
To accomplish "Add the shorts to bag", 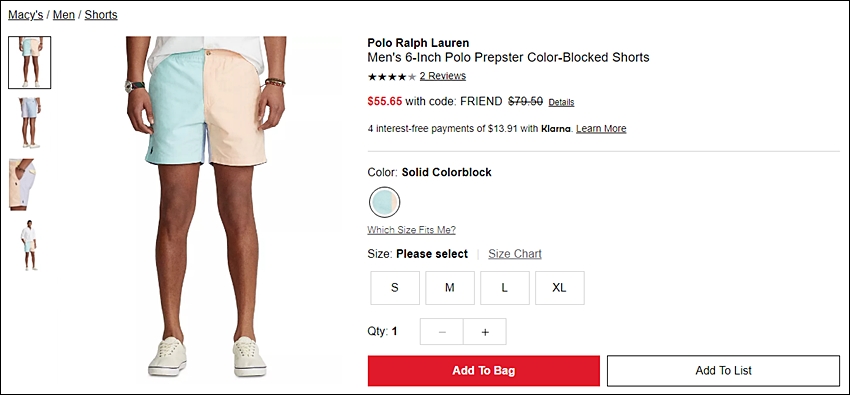I will point(484,371).
